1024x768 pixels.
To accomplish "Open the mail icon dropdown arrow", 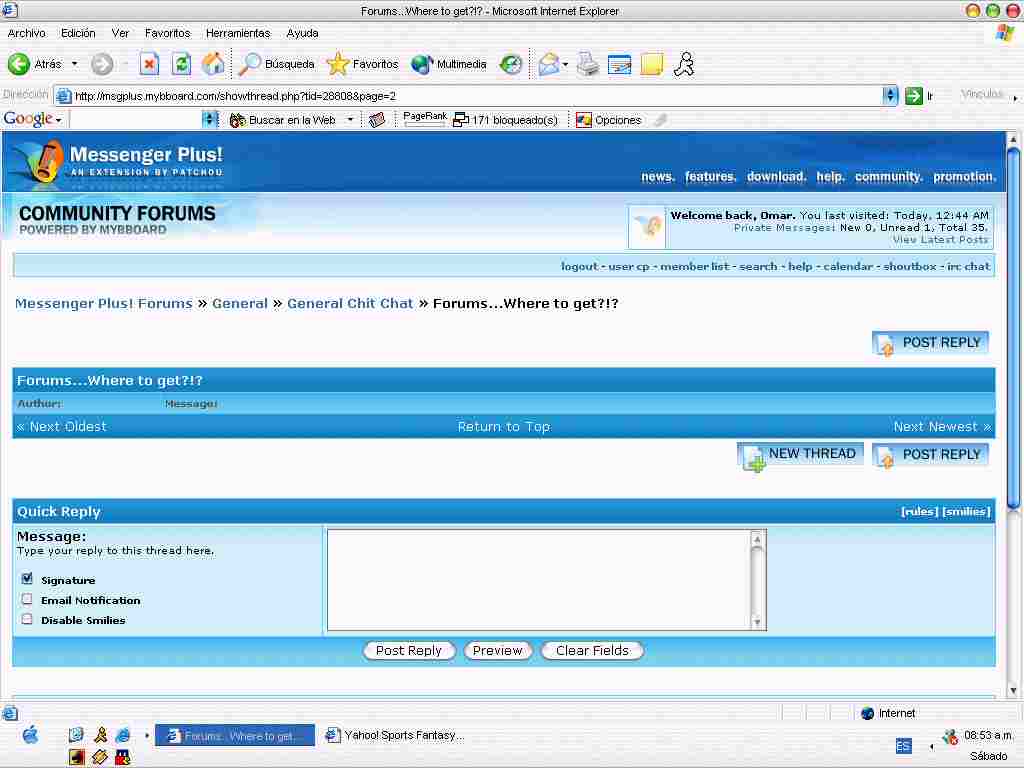I will pos(565,65).
